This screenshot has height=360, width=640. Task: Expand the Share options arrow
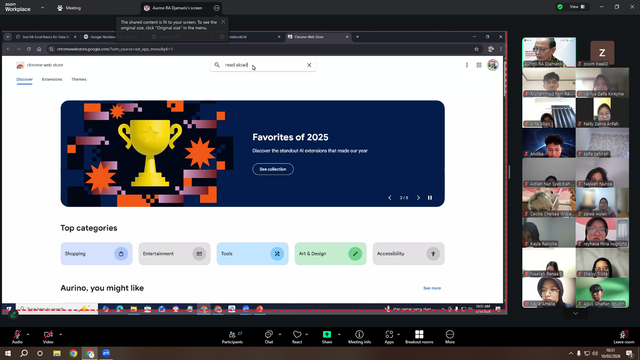point(339,334)
